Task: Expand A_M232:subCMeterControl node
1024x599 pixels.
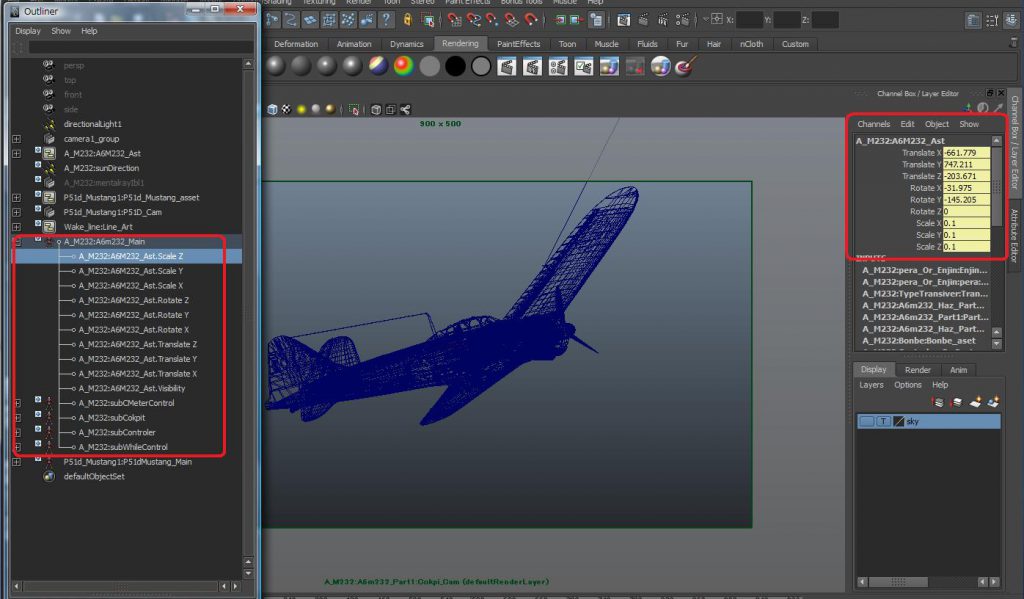Action: pos(17,403)
